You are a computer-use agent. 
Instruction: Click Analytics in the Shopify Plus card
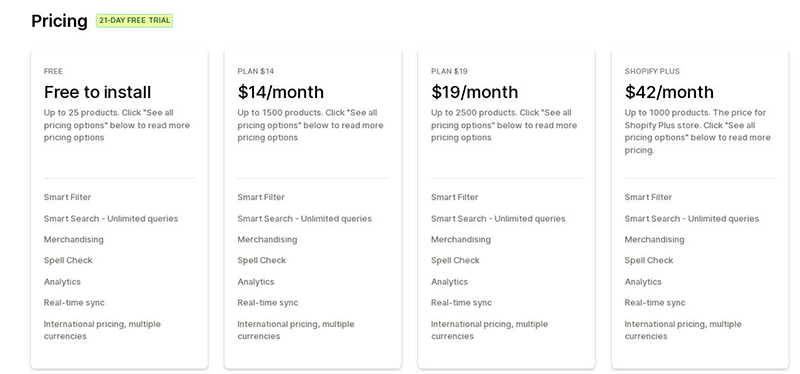tap(643, 282)
